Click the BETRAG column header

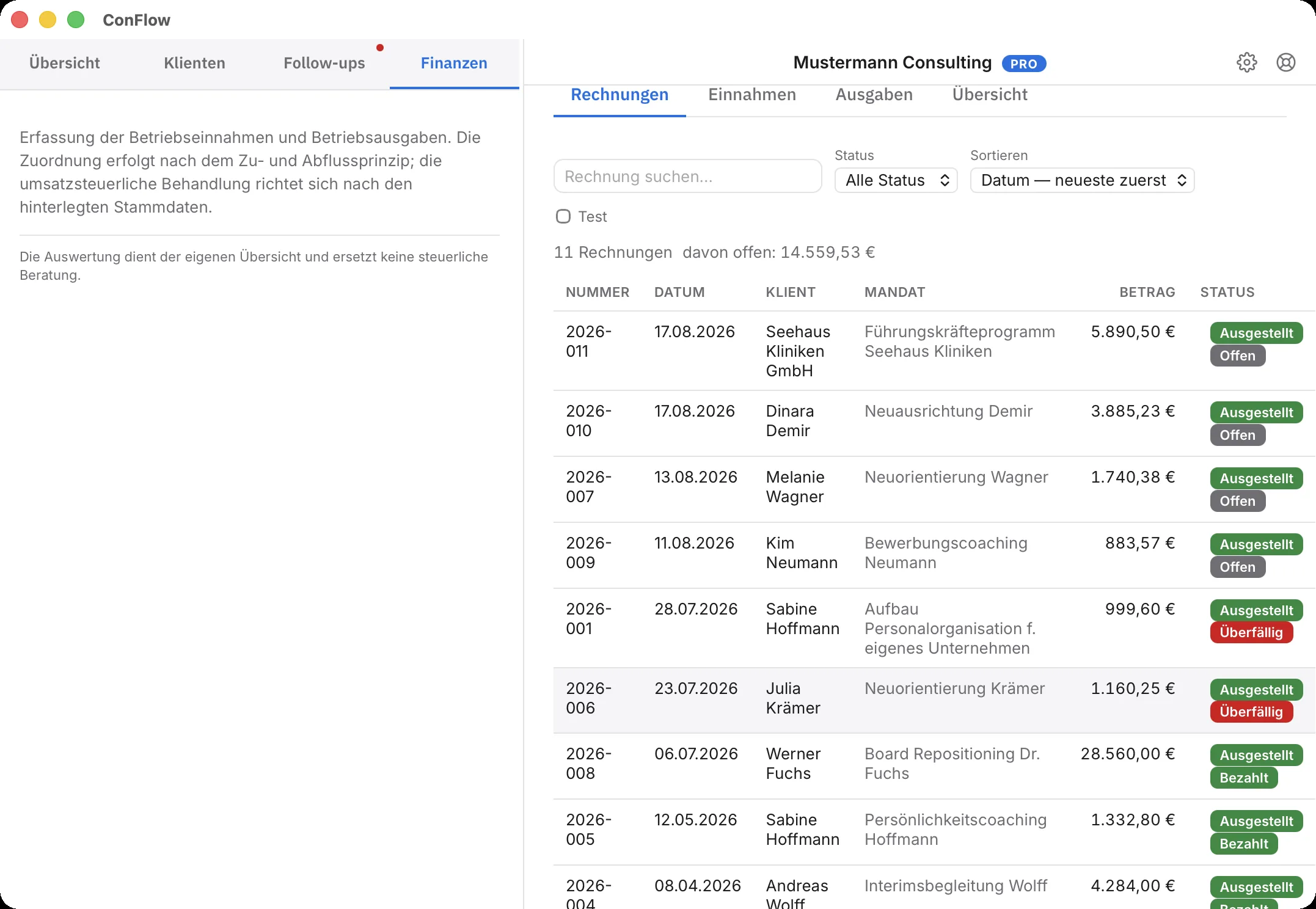click(1147, 292)
